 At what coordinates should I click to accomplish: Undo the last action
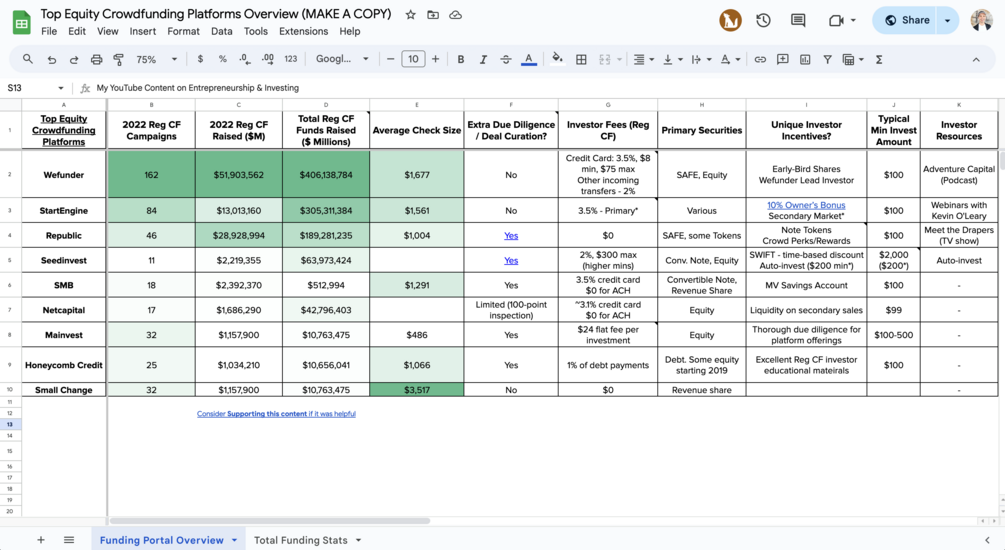(51, 59)
